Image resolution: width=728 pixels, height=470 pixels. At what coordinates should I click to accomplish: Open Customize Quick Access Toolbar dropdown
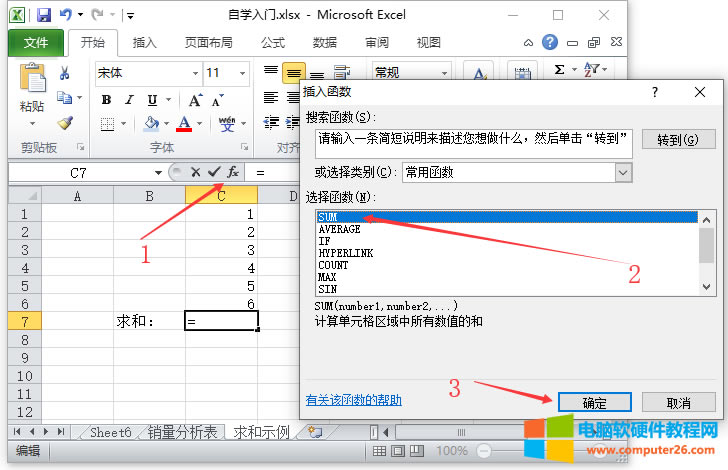[x=130, y=15]
